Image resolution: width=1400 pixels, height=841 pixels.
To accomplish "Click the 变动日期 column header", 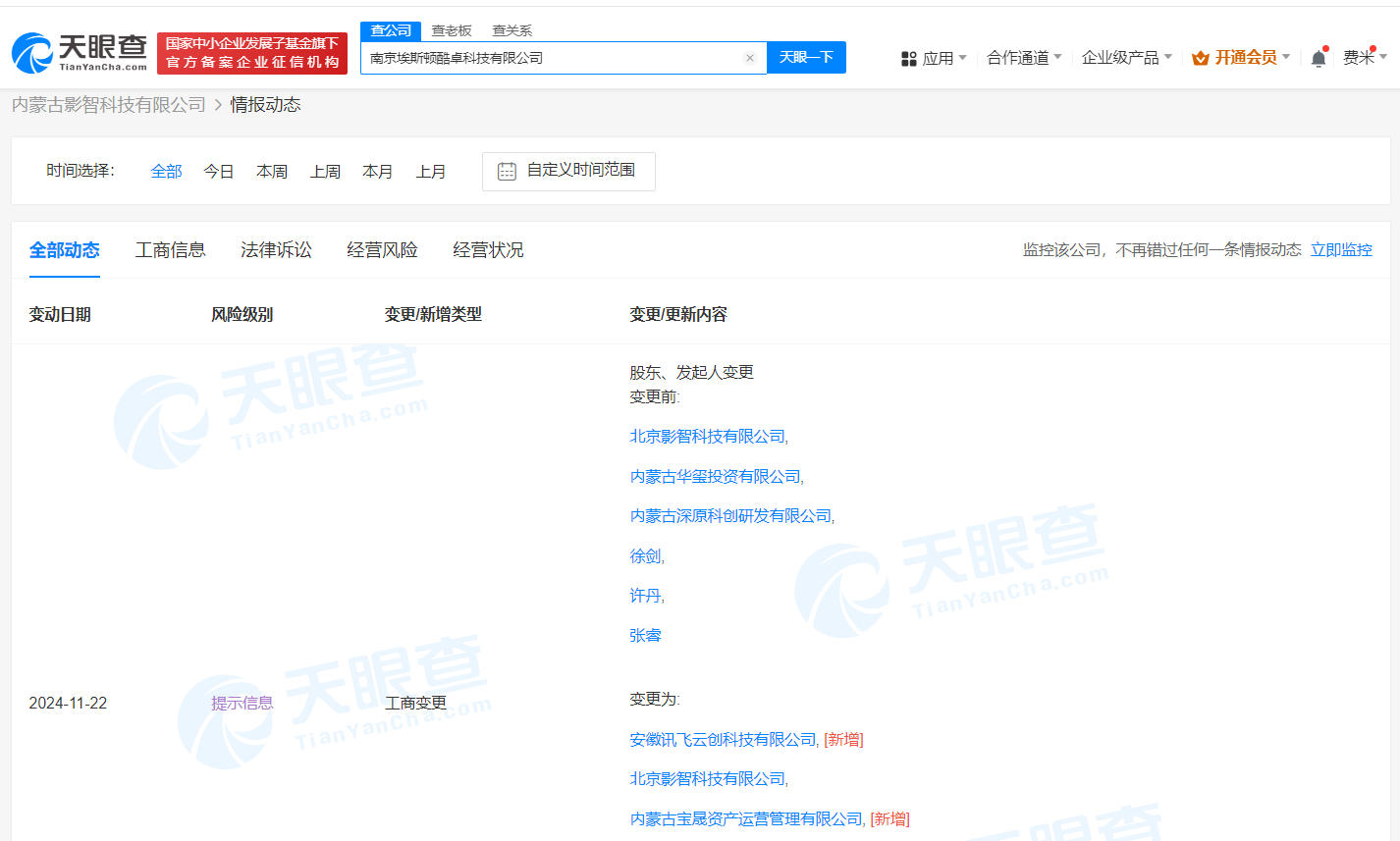I will point(60,314).
